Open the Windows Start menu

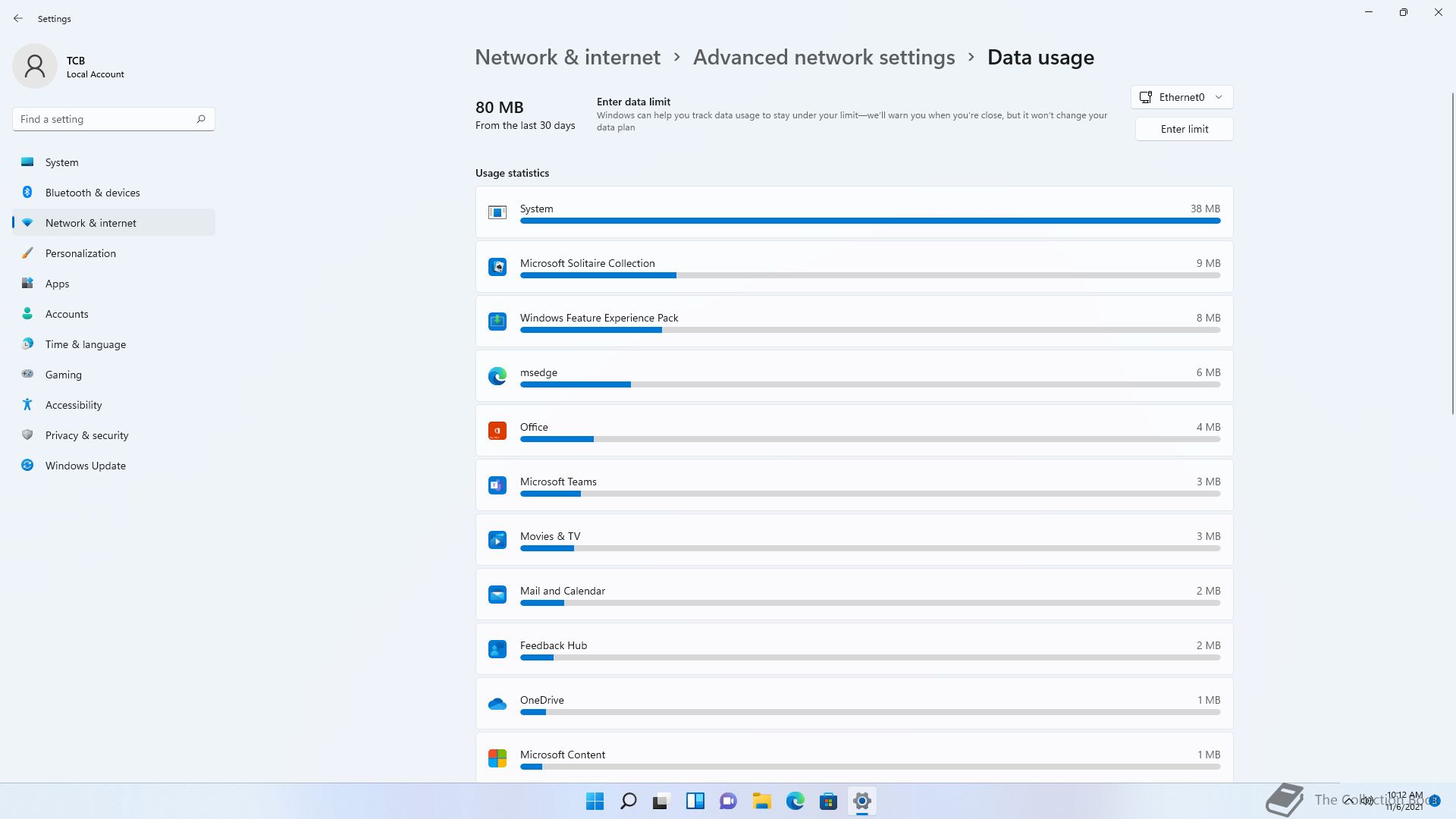(x=595, y=801)
